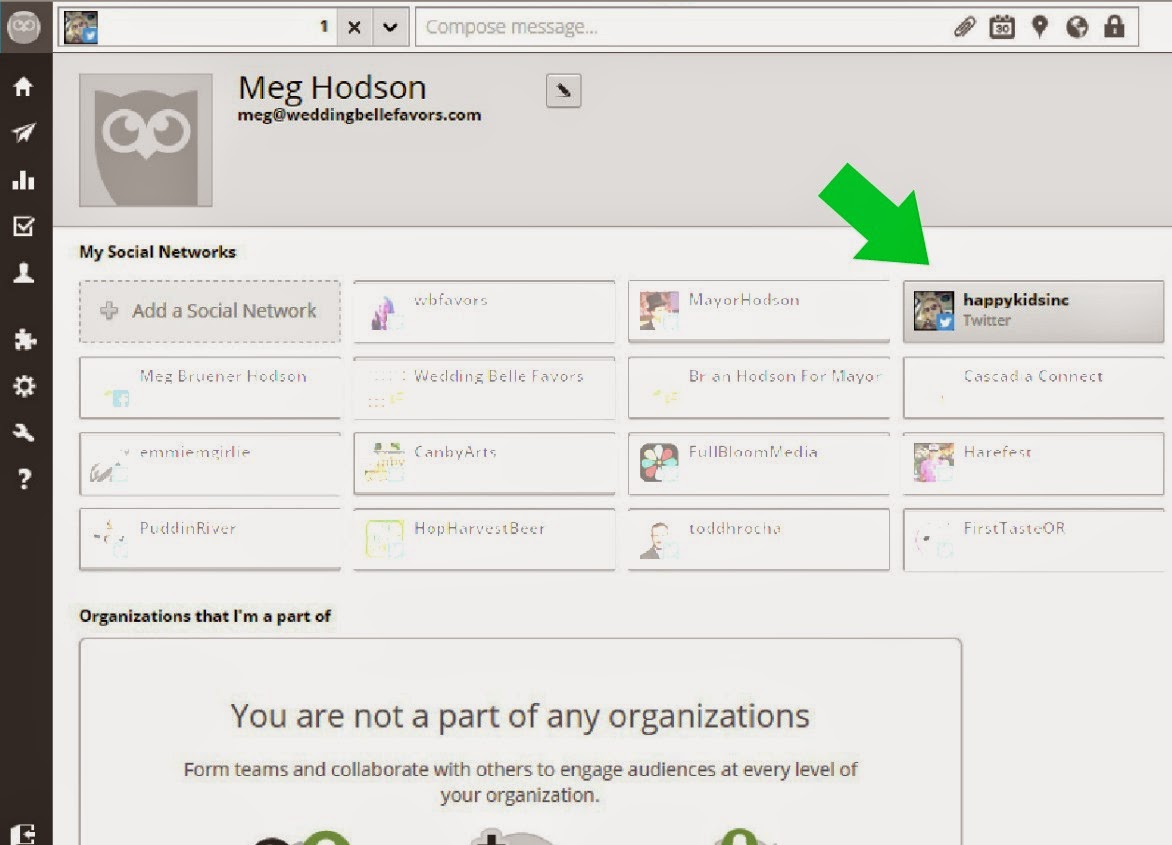Open the Contacts person icon in sidebar
The width and height of the screenshot is (1172, 845).
tap(23, 273)
